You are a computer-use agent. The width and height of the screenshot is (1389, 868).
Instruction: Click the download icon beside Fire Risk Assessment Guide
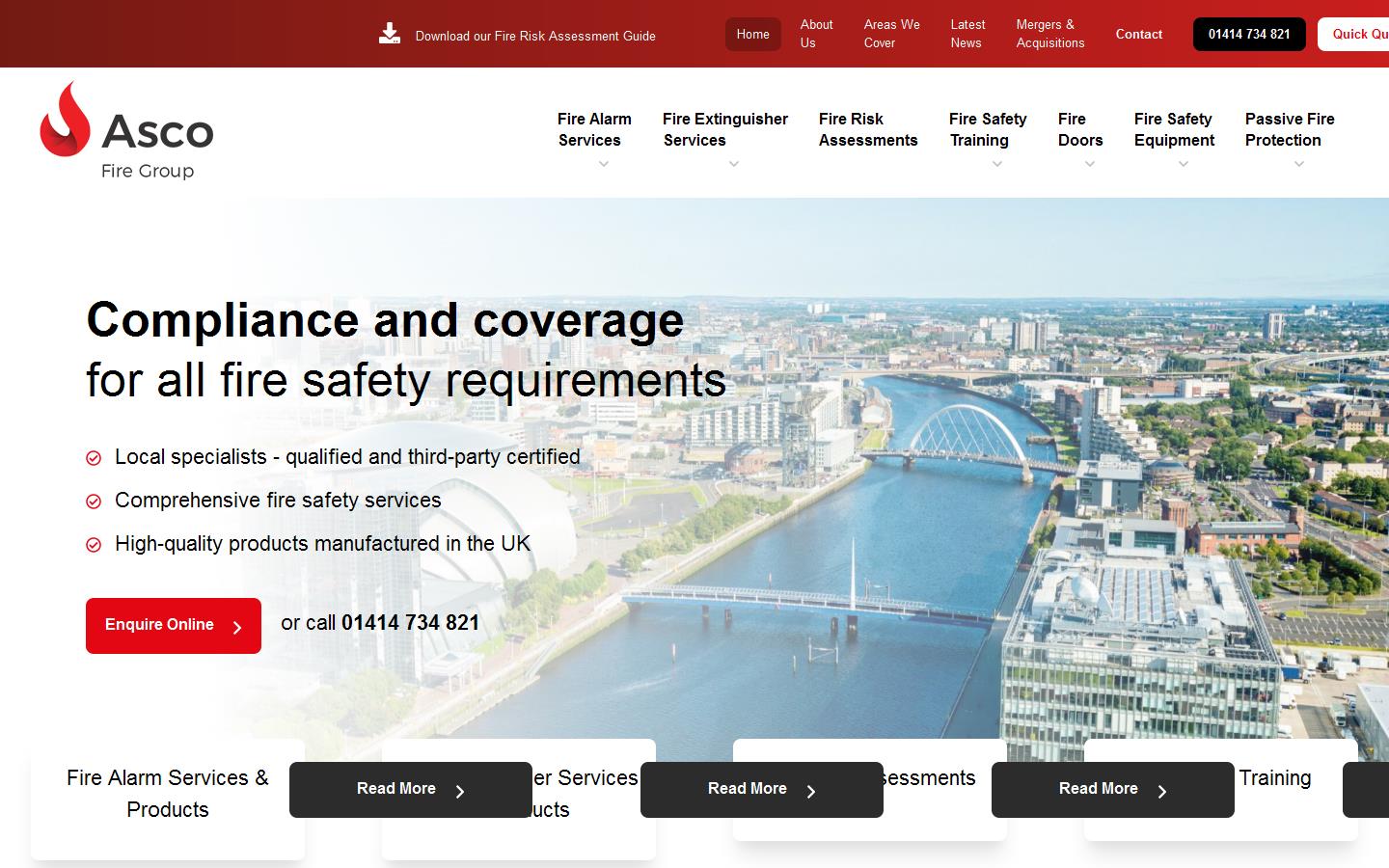tap(390, 32)
